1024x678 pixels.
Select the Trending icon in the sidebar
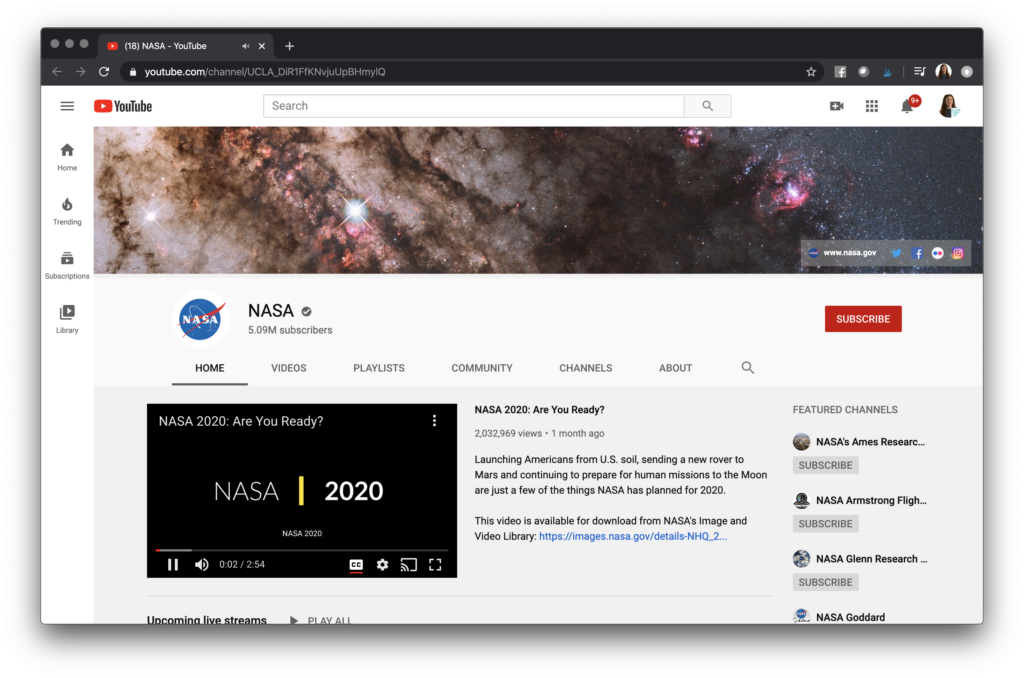pos(66,206)
